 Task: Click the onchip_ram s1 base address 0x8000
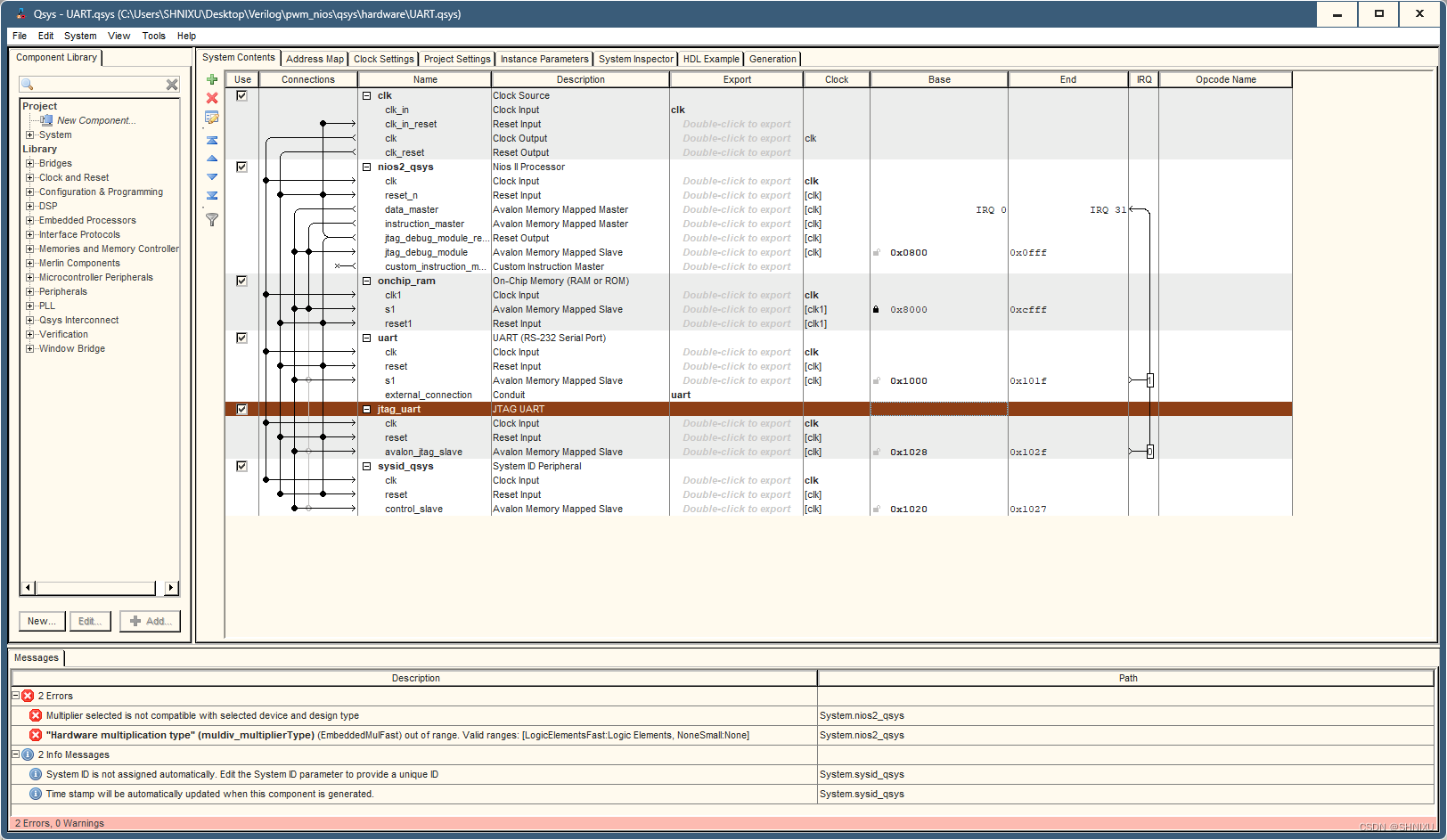click(909, 309)
